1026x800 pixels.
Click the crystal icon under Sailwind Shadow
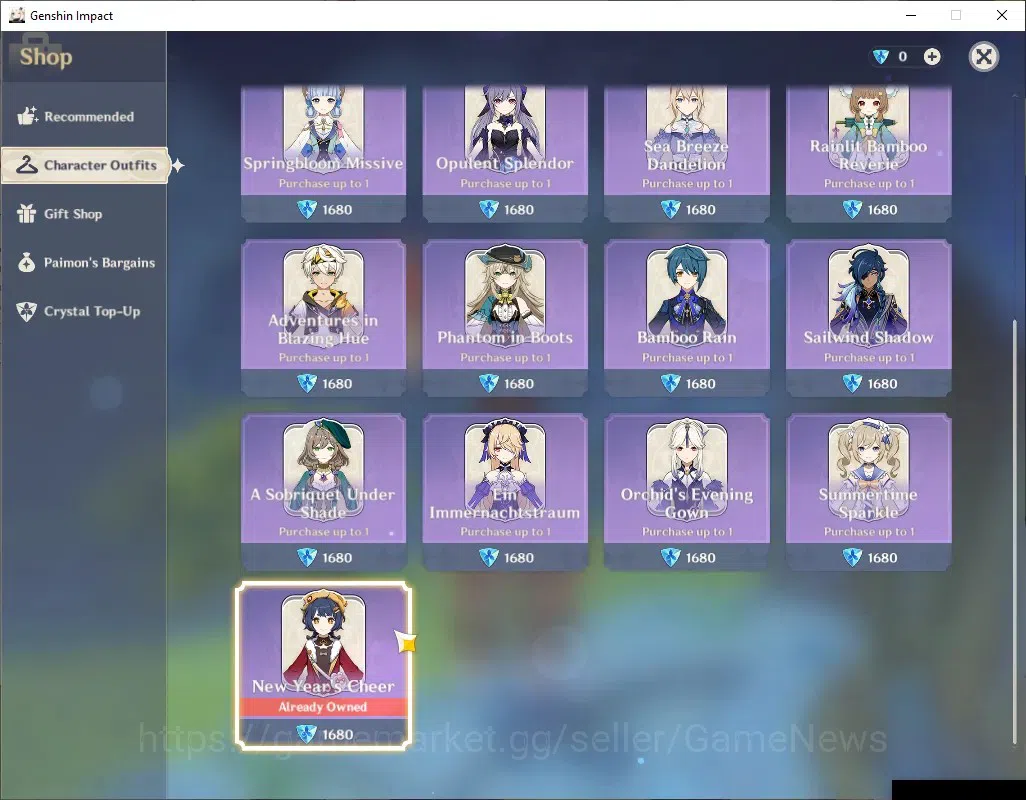[852, 383]
